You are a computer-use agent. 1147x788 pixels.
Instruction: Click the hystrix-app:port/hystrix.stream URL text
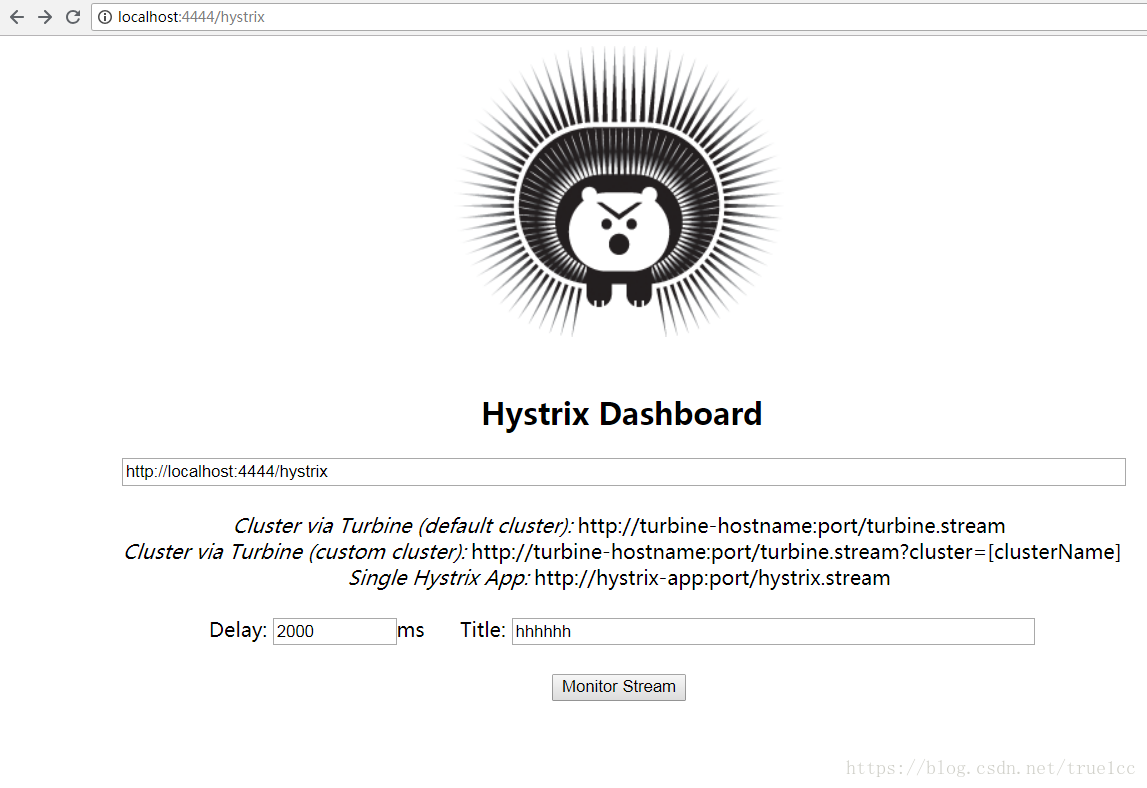712,578
